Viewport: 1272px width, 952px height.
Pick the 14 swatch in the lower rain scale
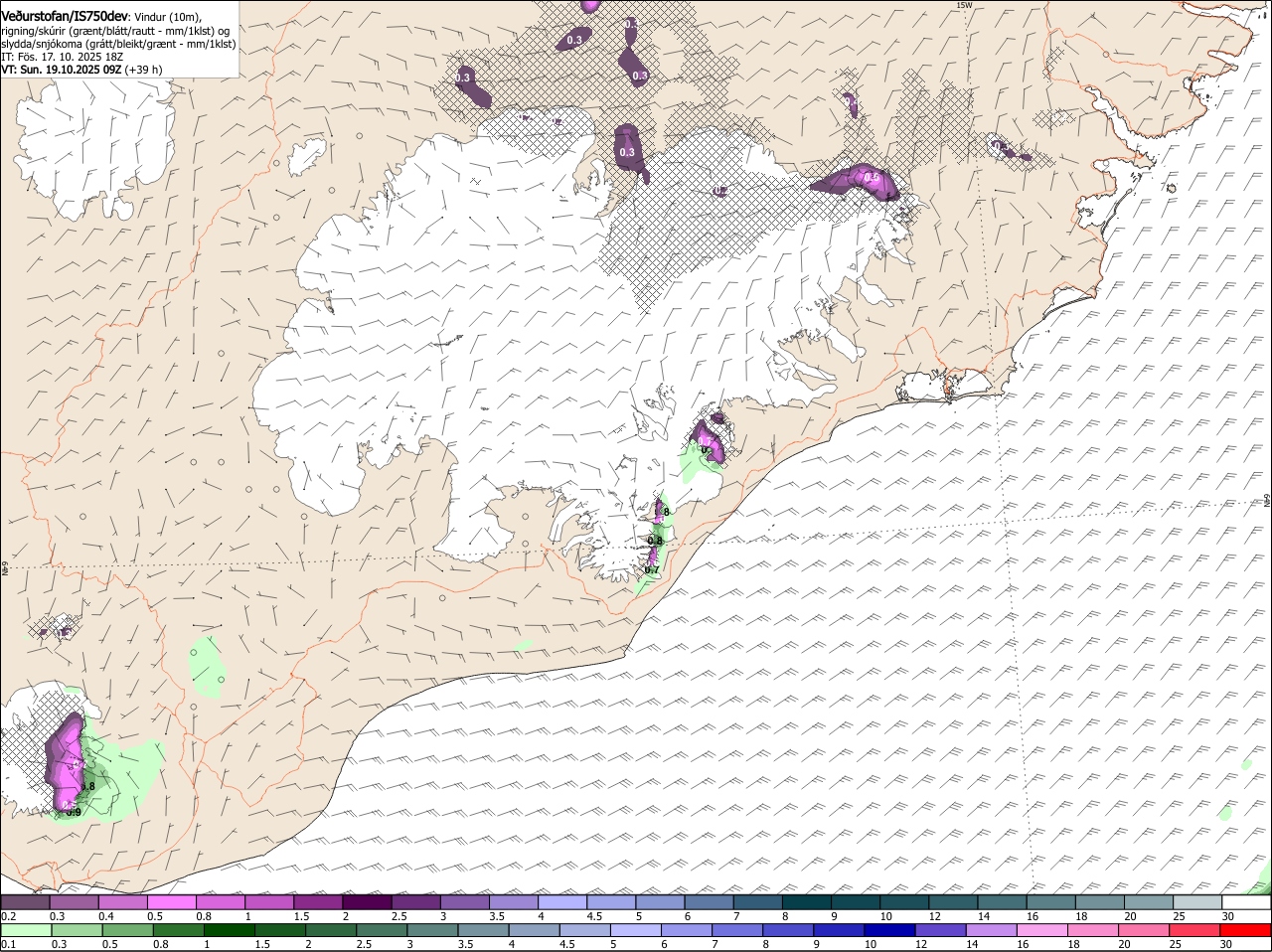pos(991,931)
